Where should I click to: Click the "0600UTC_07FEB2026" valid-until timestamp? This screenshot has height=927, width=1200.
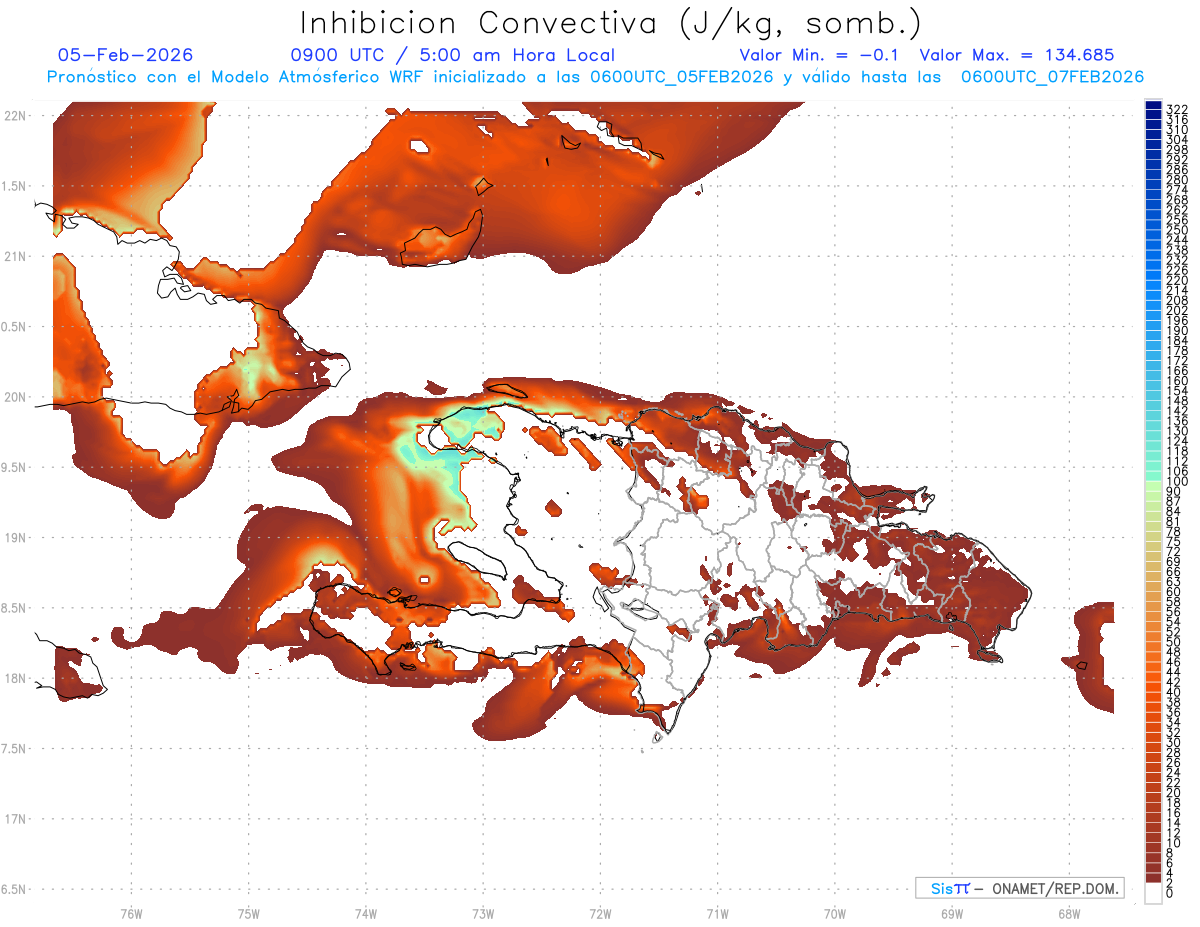1052,77
